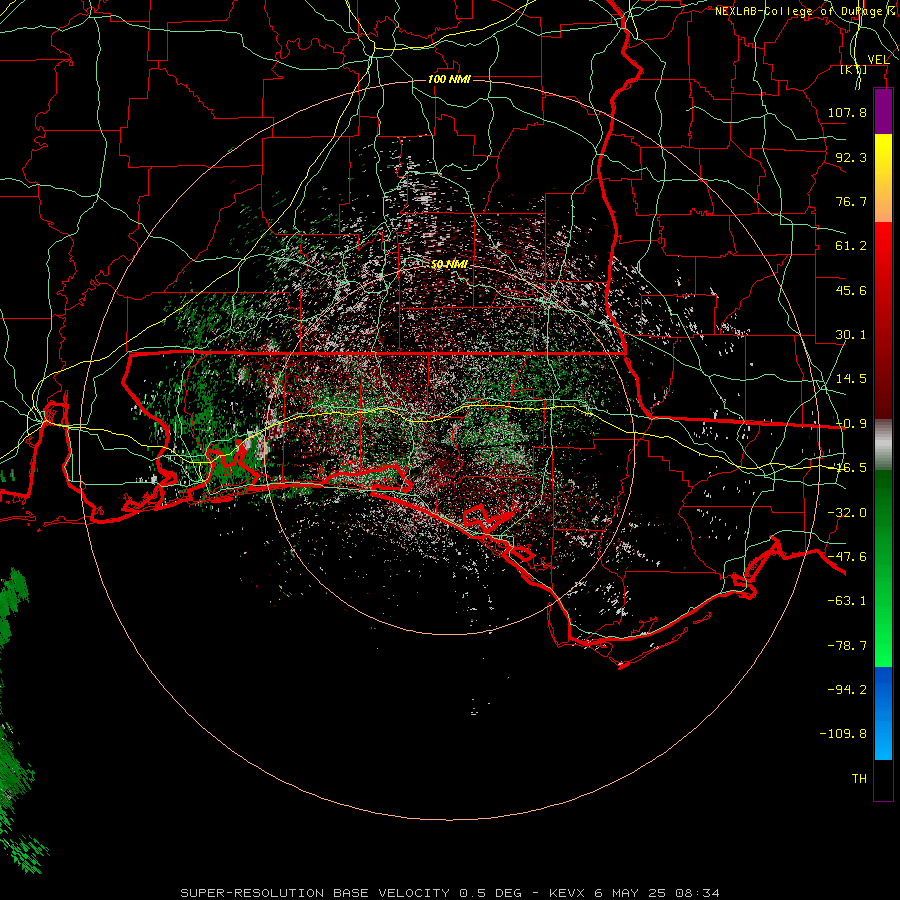This screenshot has height=900, width=900.
Task: Click the -94.2 velocity scale value
Action: (847, 690)
